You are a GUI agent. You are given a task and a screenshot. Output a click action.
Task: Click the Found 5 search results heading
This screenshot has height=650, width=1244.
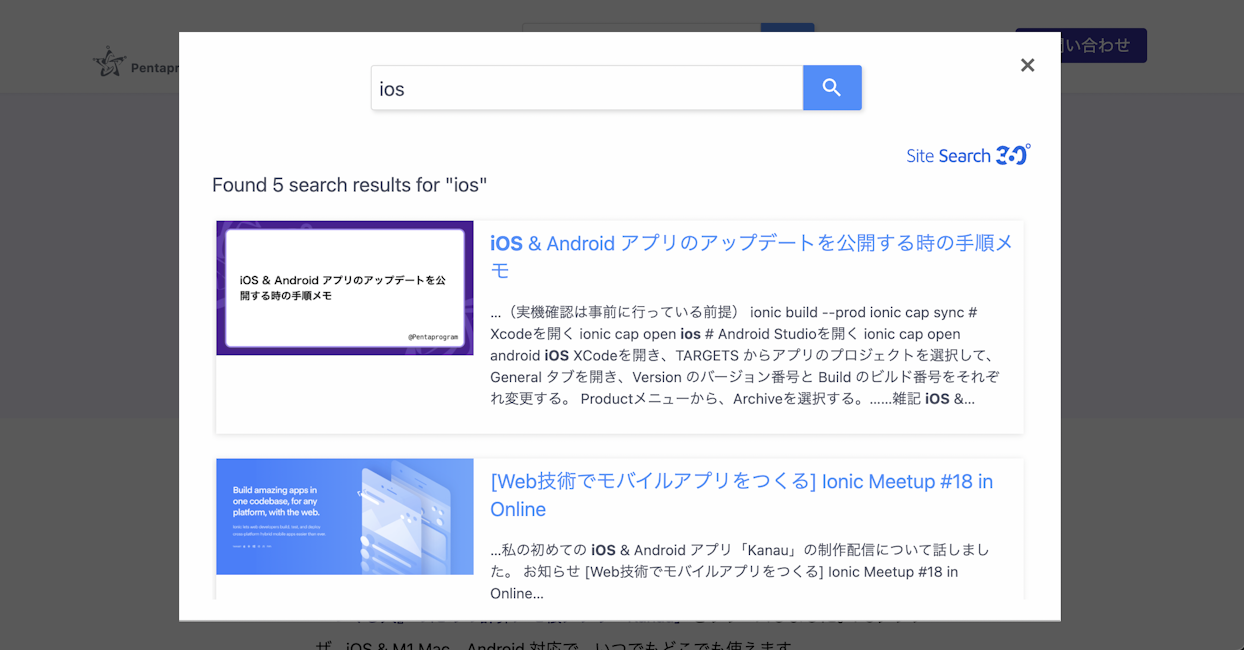(348, 184)
